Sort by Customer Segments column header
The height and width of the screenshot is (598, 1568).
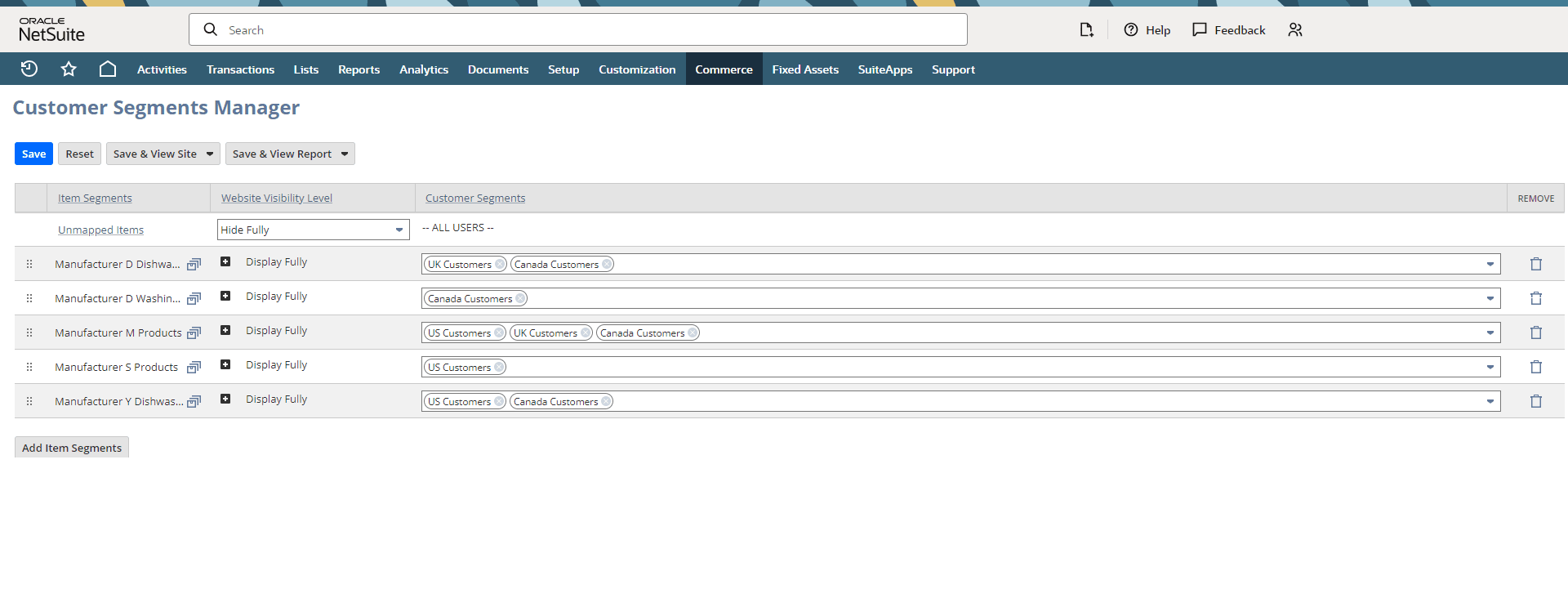pos(475,198)
